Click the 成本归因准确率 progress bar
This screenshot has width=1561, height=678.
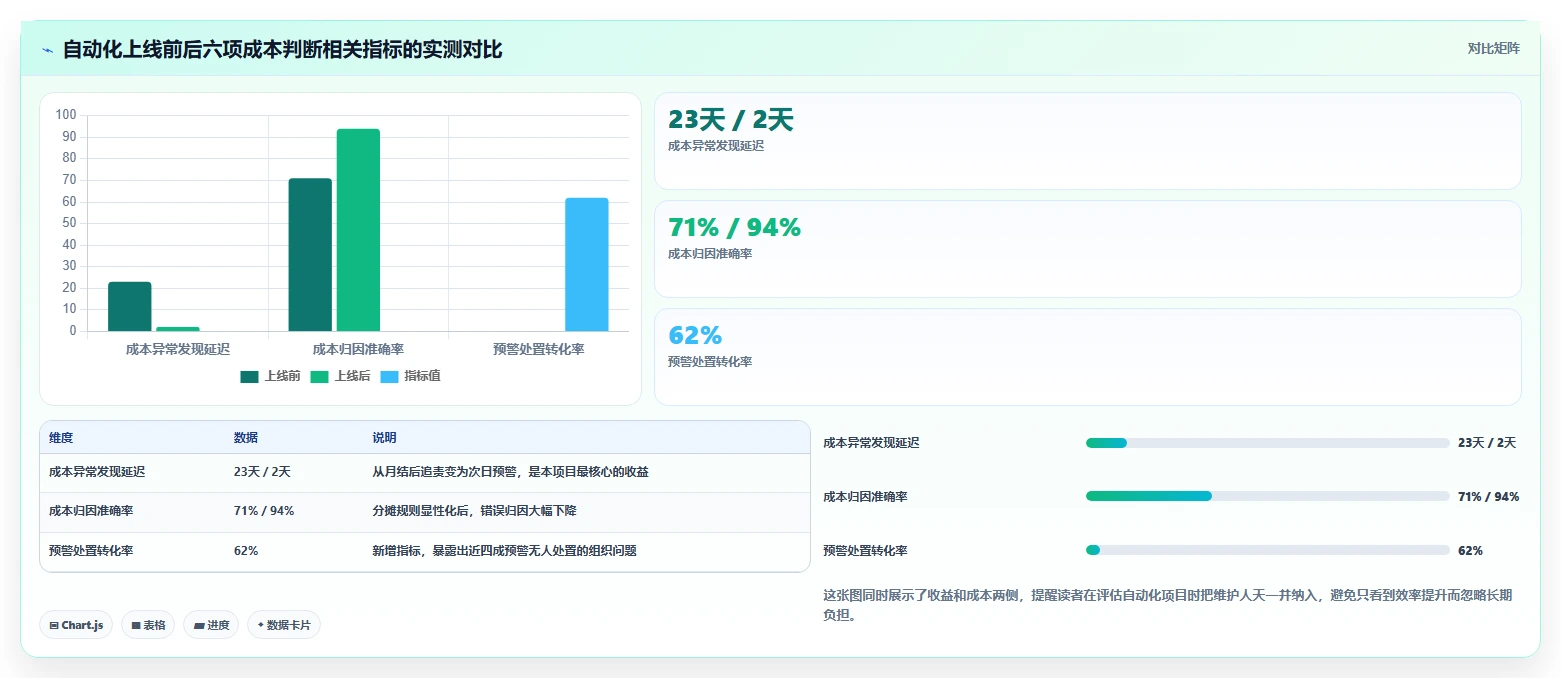point(1267,496)
